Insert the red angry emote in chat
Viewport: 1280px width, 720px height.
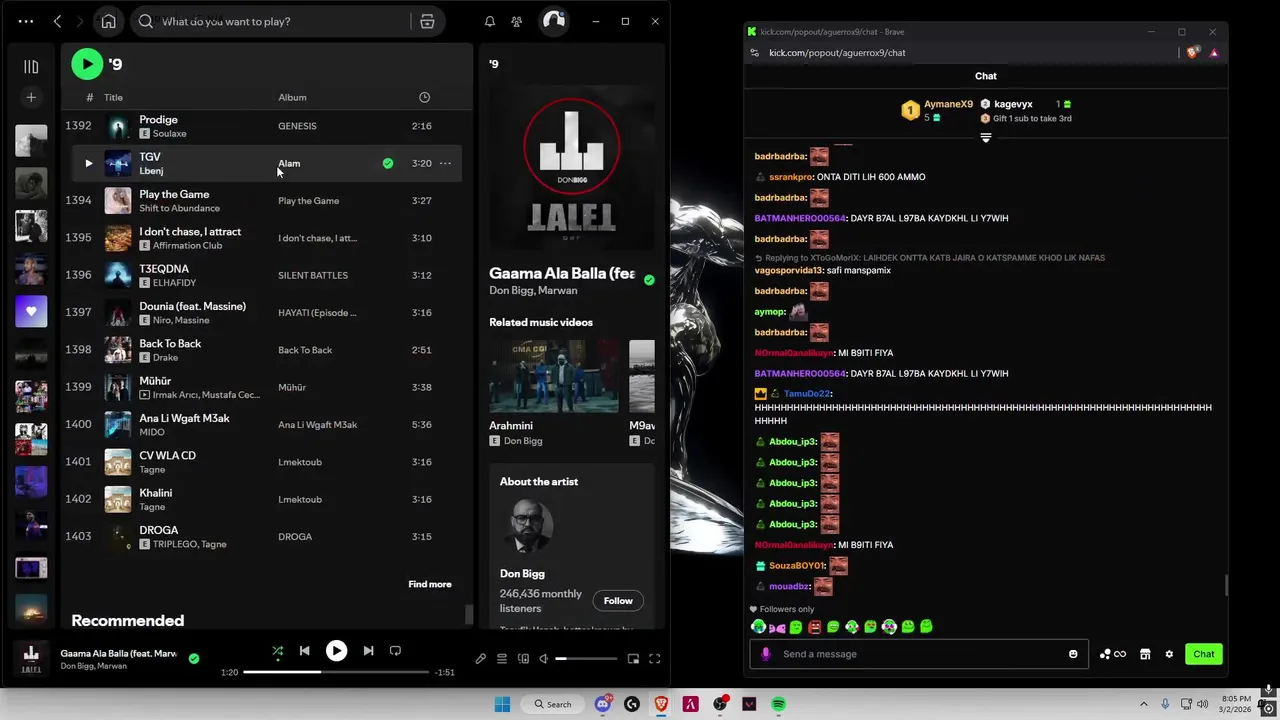coord(815,627)
